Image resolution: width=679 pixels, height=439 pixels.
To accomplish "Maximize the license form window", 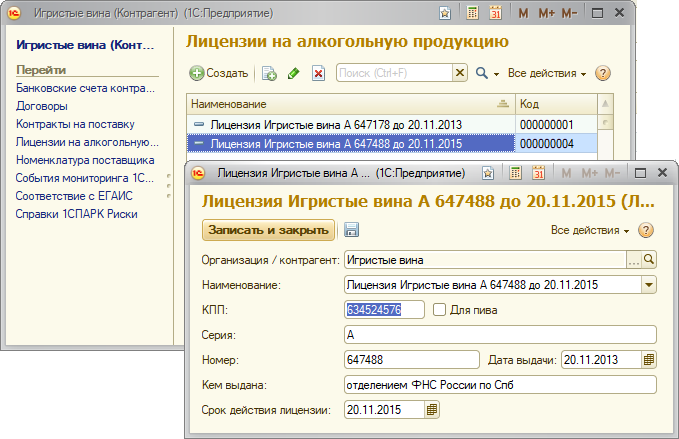I will [640, 173].
